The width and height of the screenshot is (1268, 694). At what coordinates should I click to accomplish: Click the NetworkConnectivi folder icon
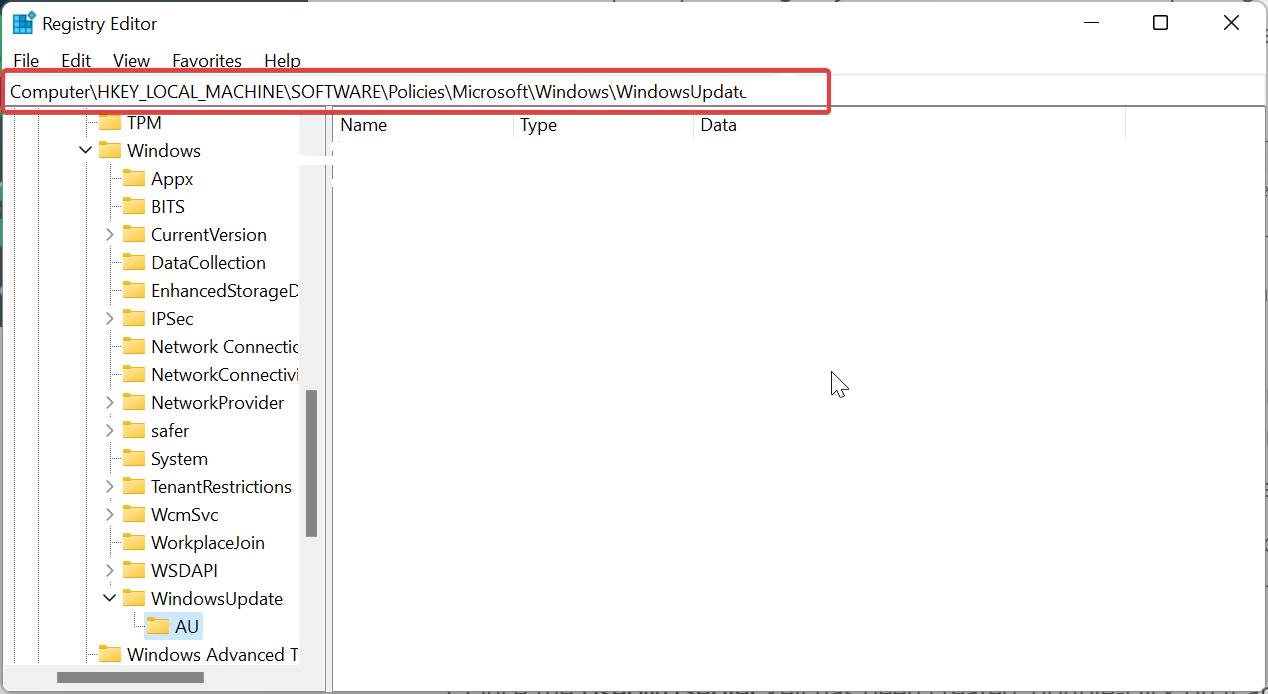134,375
